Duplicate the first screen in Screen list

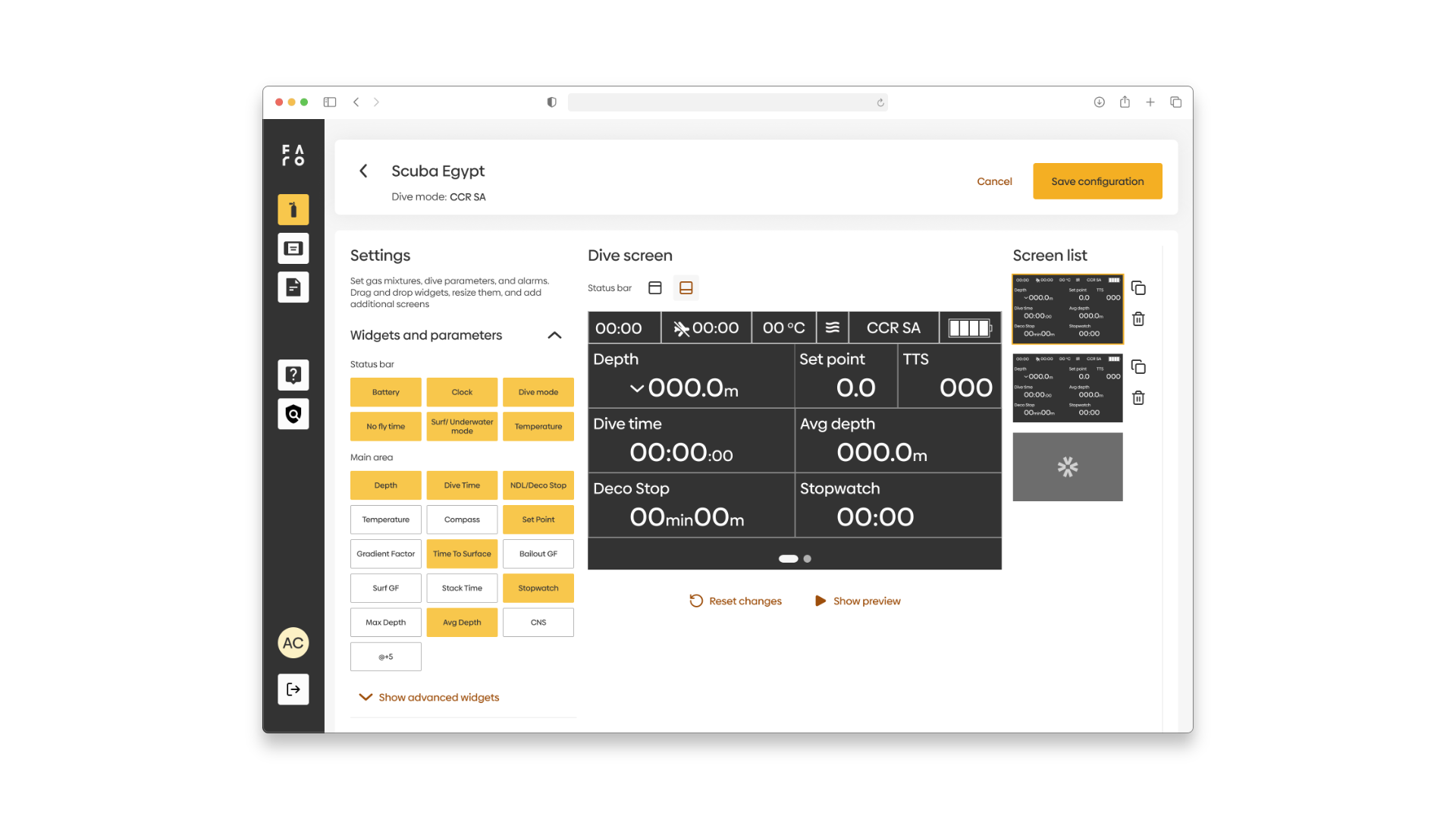pos(1138,288)
